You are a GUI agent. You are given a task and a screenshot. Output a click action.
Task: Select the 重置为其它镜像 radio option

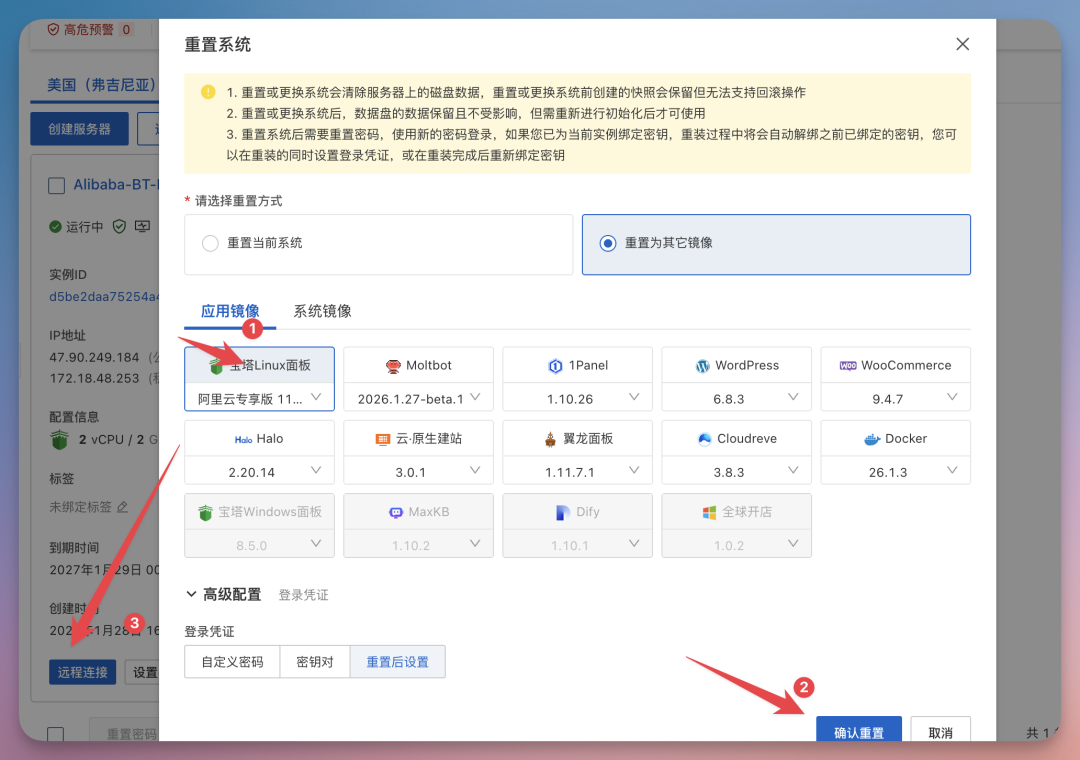pos(608,244)
